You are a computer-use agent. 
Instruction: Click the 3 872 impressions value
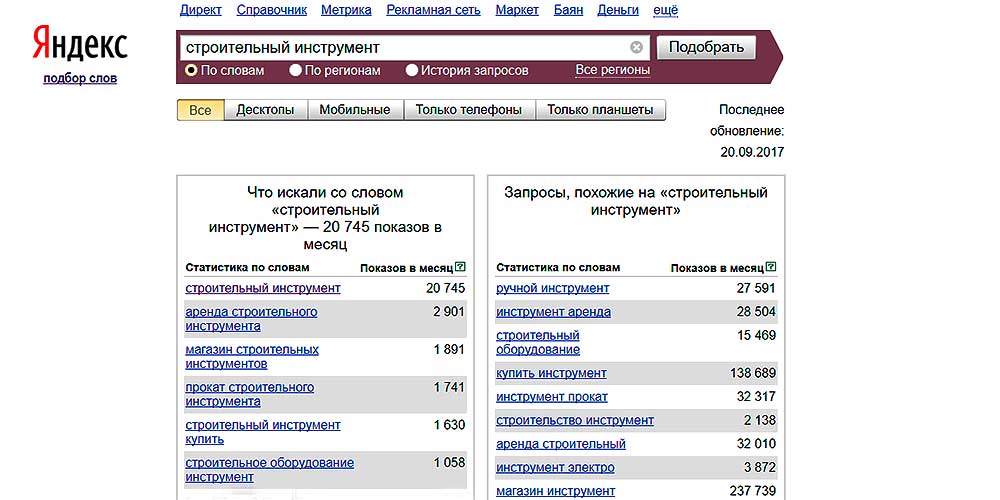coord(760,467)
